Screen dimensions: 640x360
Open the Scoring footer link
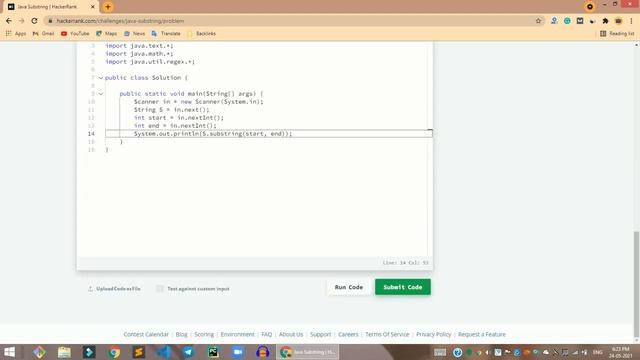(x=204, y=334)
